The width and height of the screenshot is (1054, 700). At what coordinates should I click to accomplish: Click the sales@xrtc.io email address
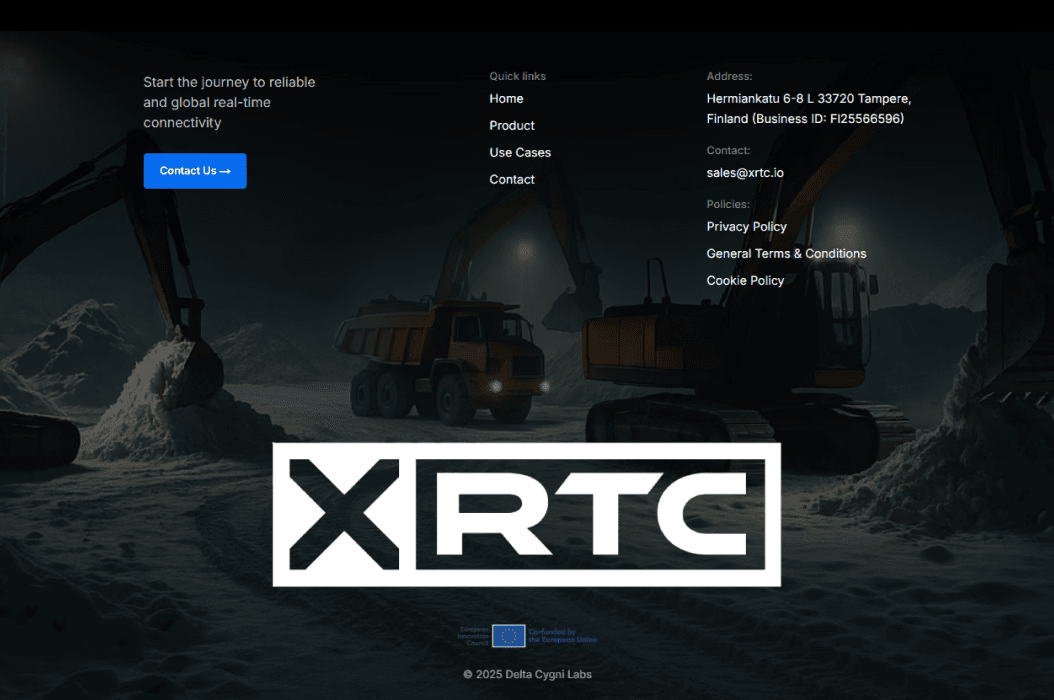coord(745,173)
